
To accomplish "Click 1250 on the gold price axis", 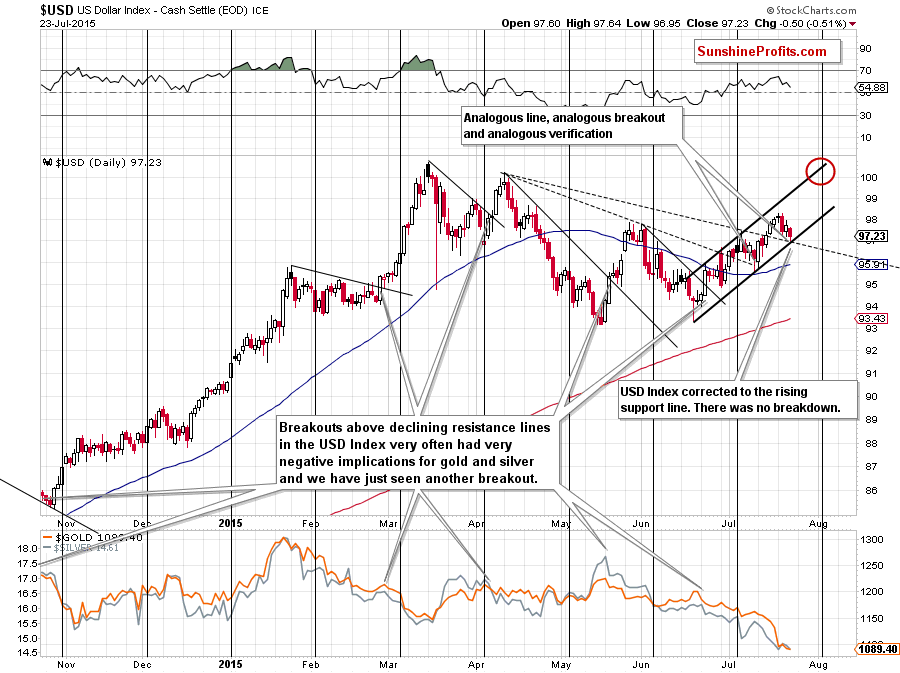I will [x=871, y=566].
